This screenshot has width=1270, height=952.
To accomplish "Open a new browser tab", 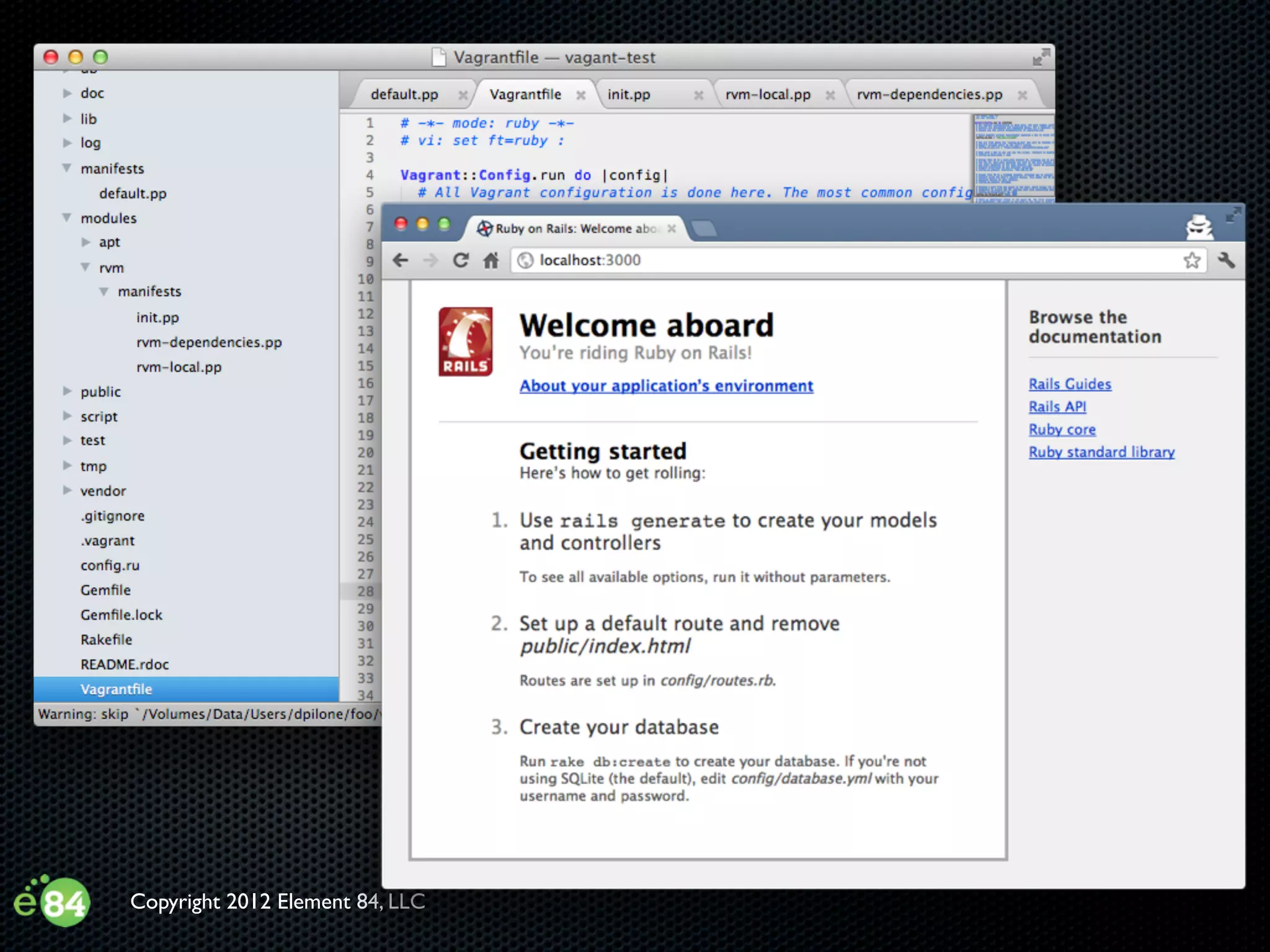I will pos(704,229).
